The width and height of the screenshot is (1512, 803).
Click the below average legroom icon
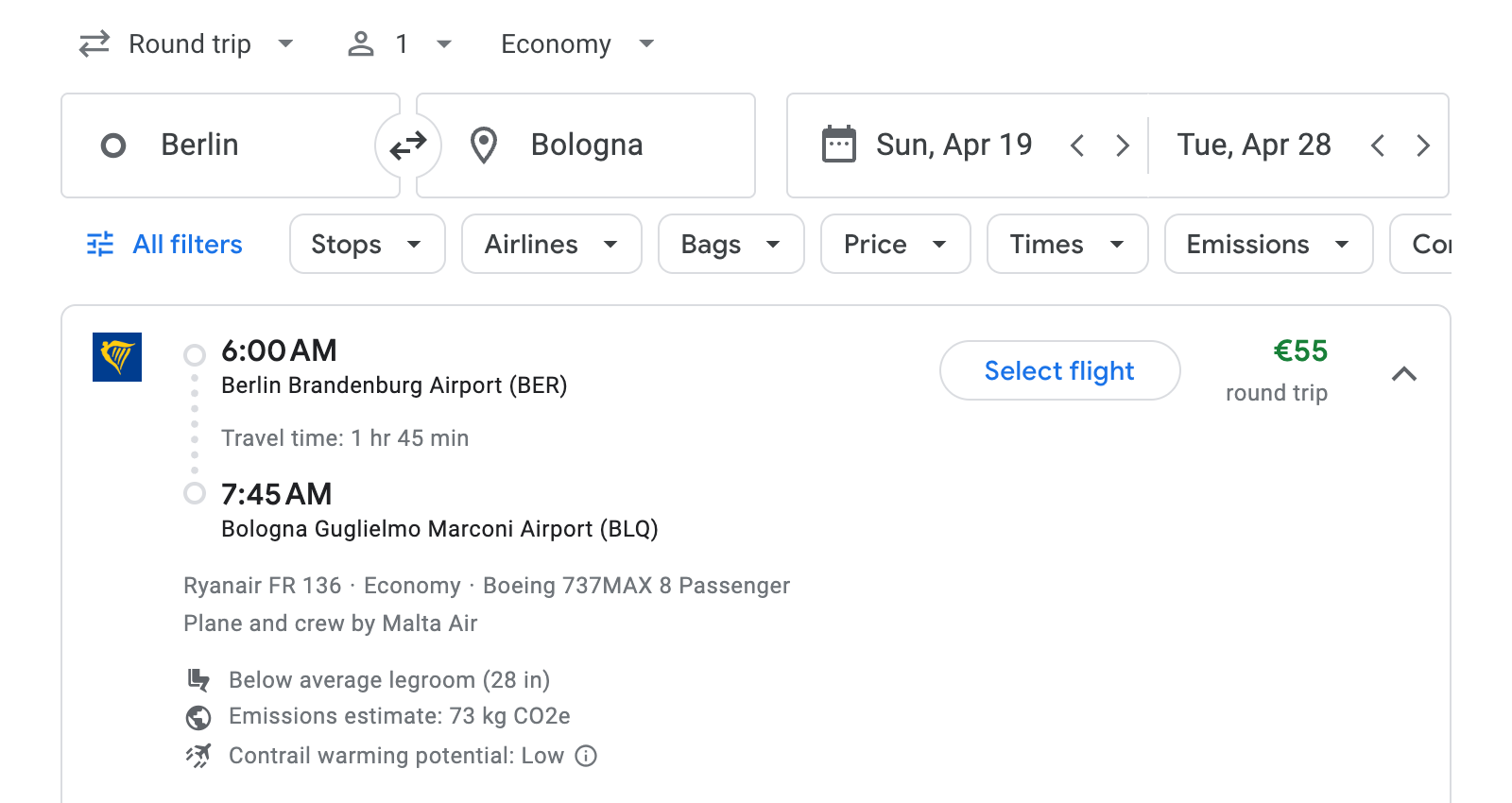pos(198,679)
